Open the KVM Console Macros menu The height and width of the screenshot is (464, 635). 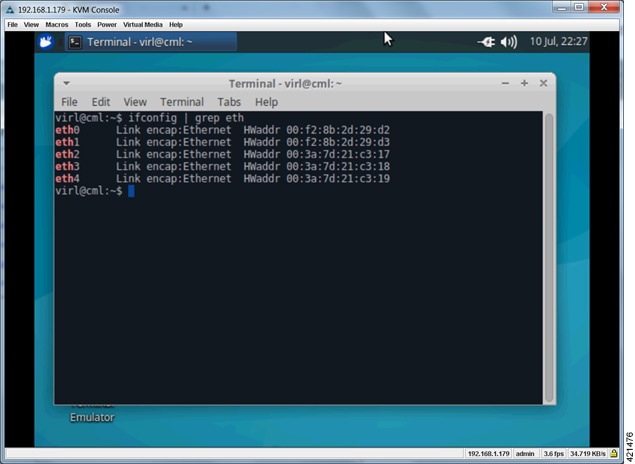(57, 25)
